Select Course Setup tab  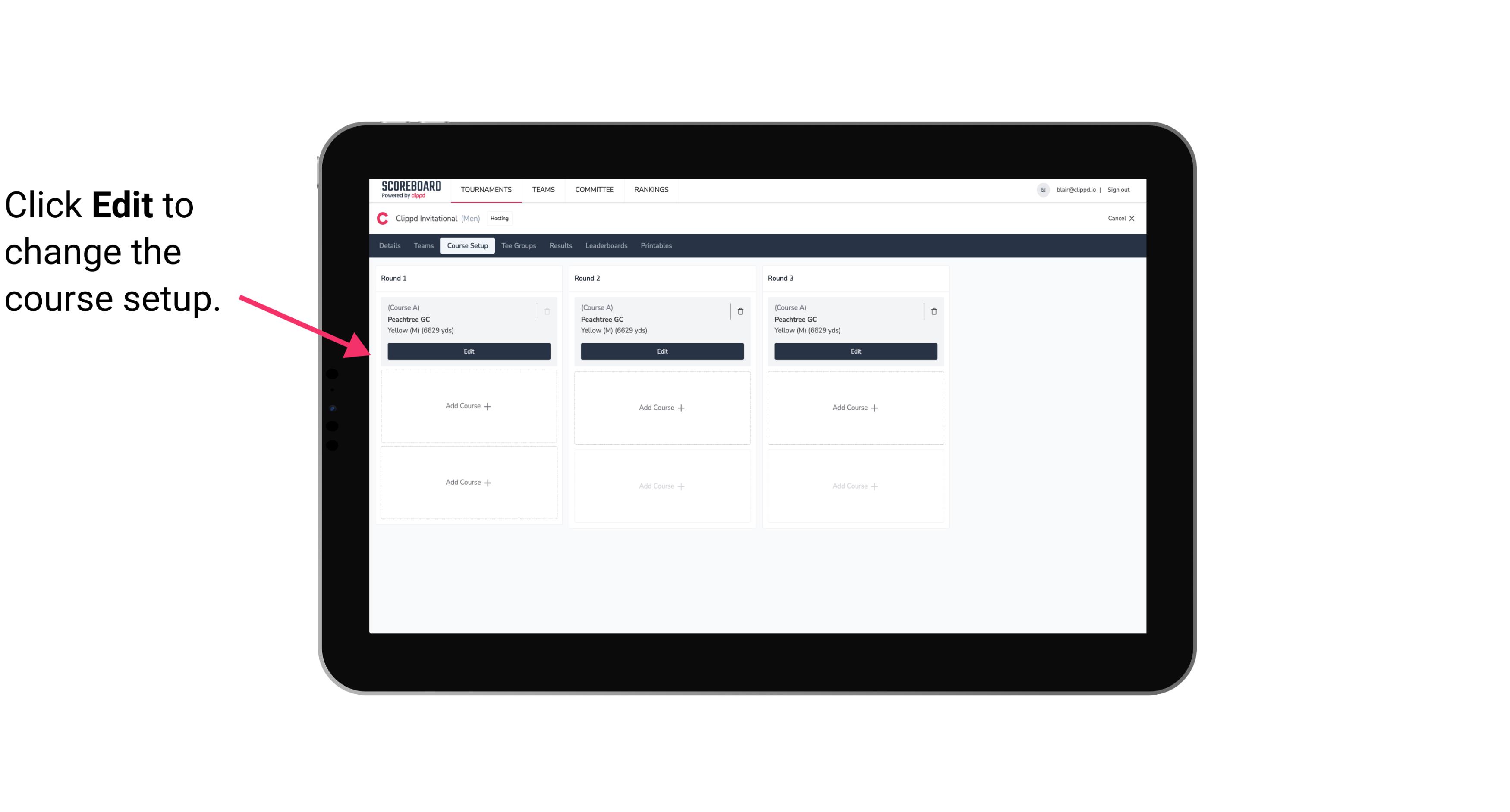(467, 245)
